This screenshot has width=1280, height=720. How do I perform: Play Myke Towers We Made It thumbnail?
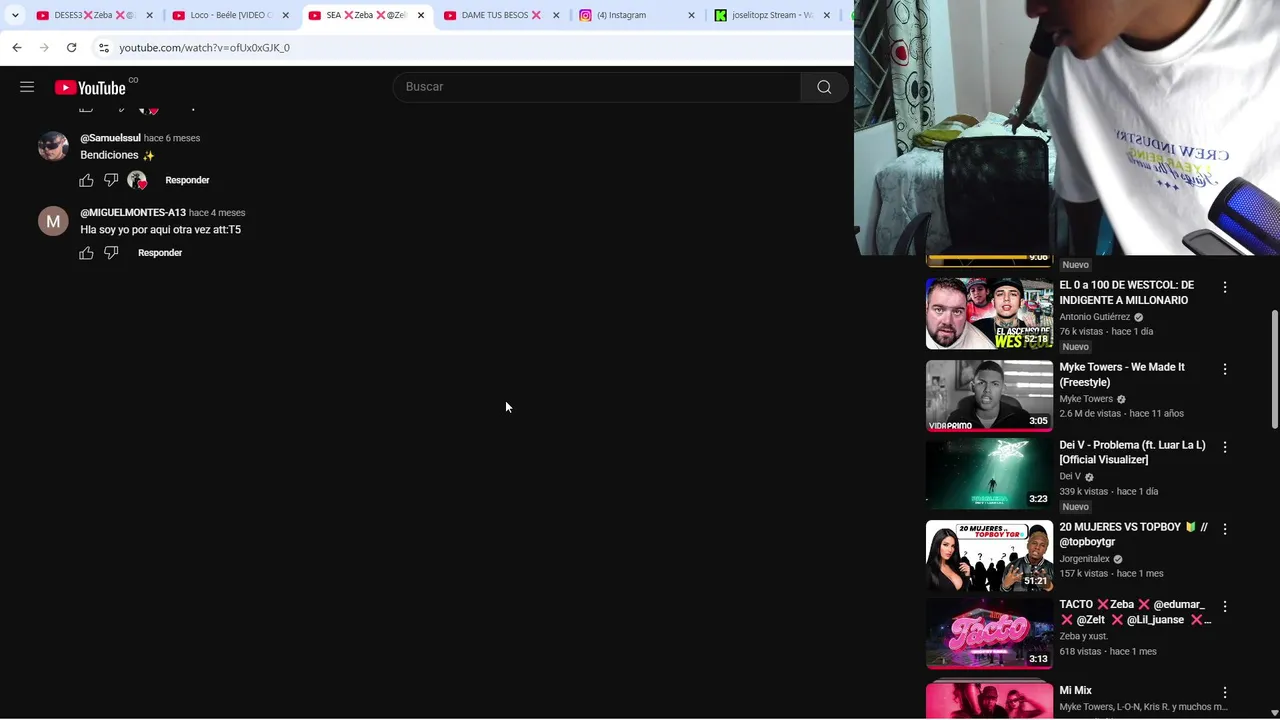(x=989, y=396)
